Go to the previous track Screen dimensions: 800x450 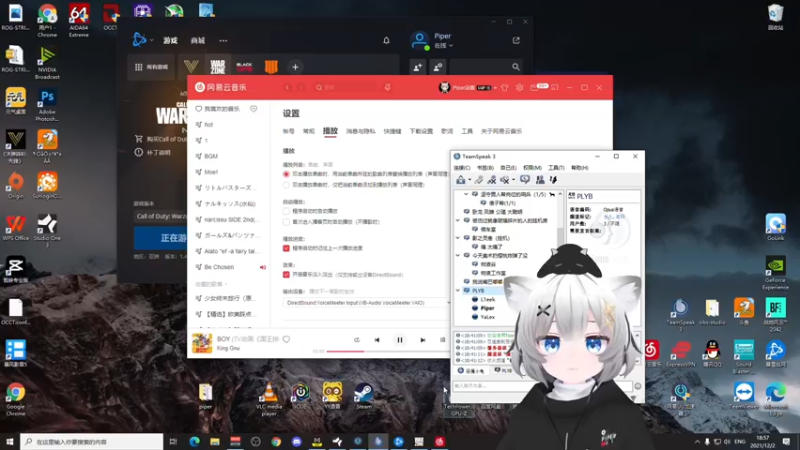[377, 340]
